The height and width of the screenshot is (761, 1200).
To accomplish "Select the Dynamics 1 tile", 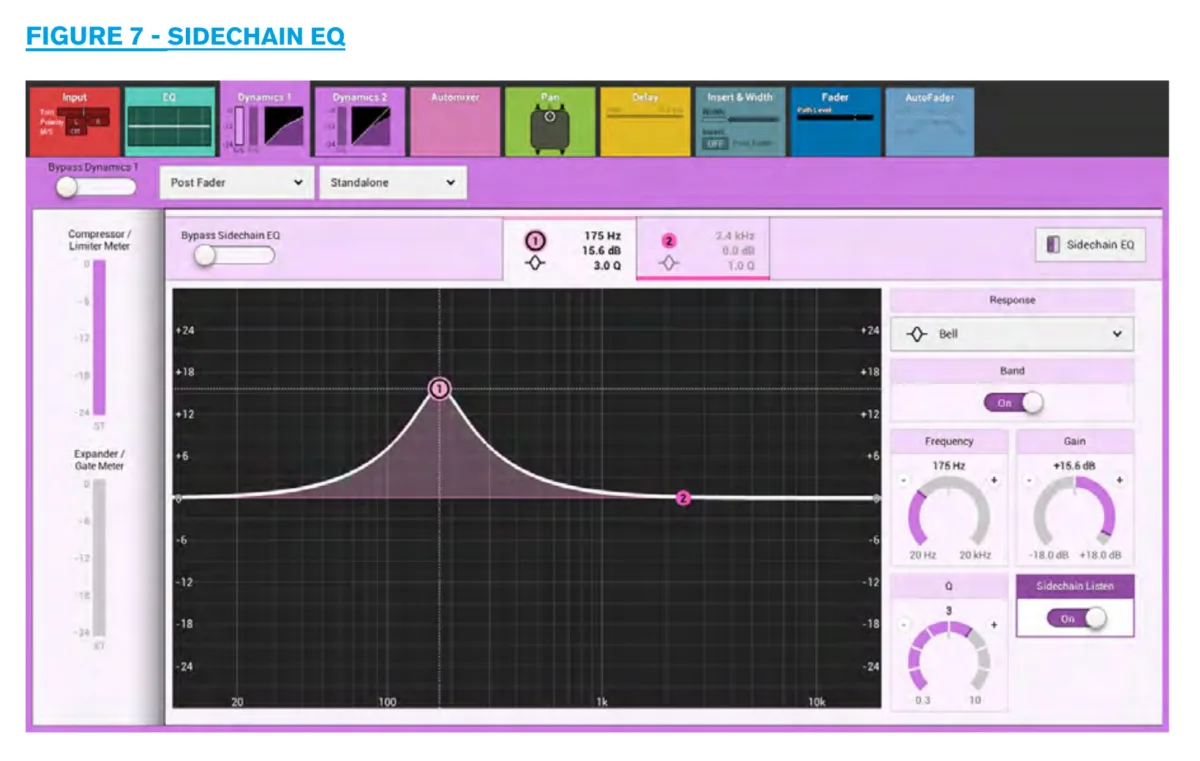I will click(265, 121).
